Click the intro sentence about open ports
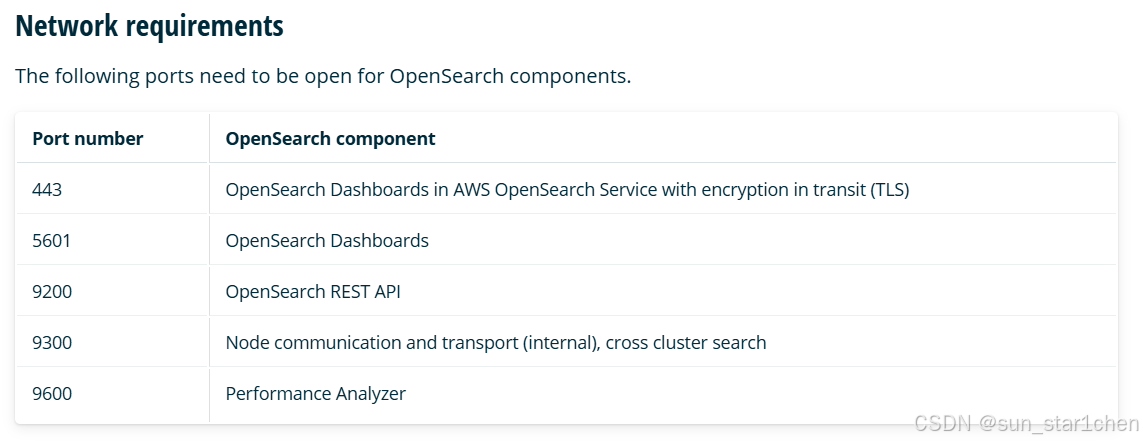Image resolution: width=1143 pixels, height=443 pixels. [x=323, y=77]
